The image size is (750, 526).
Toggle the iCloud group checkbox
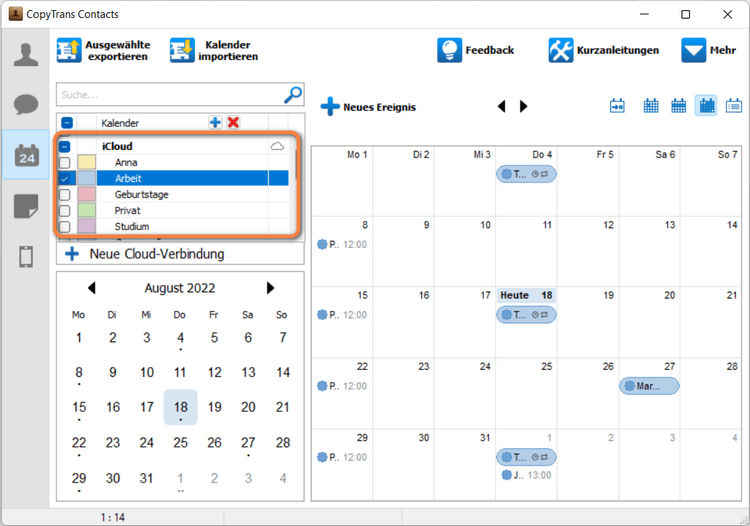coord(65,146)
